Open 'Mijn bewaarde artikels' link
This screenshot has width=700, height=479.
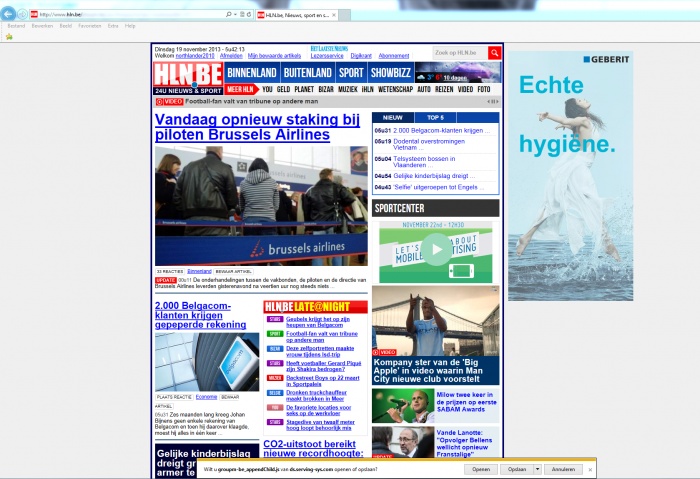pyautogui.click(x=275, y=56)
